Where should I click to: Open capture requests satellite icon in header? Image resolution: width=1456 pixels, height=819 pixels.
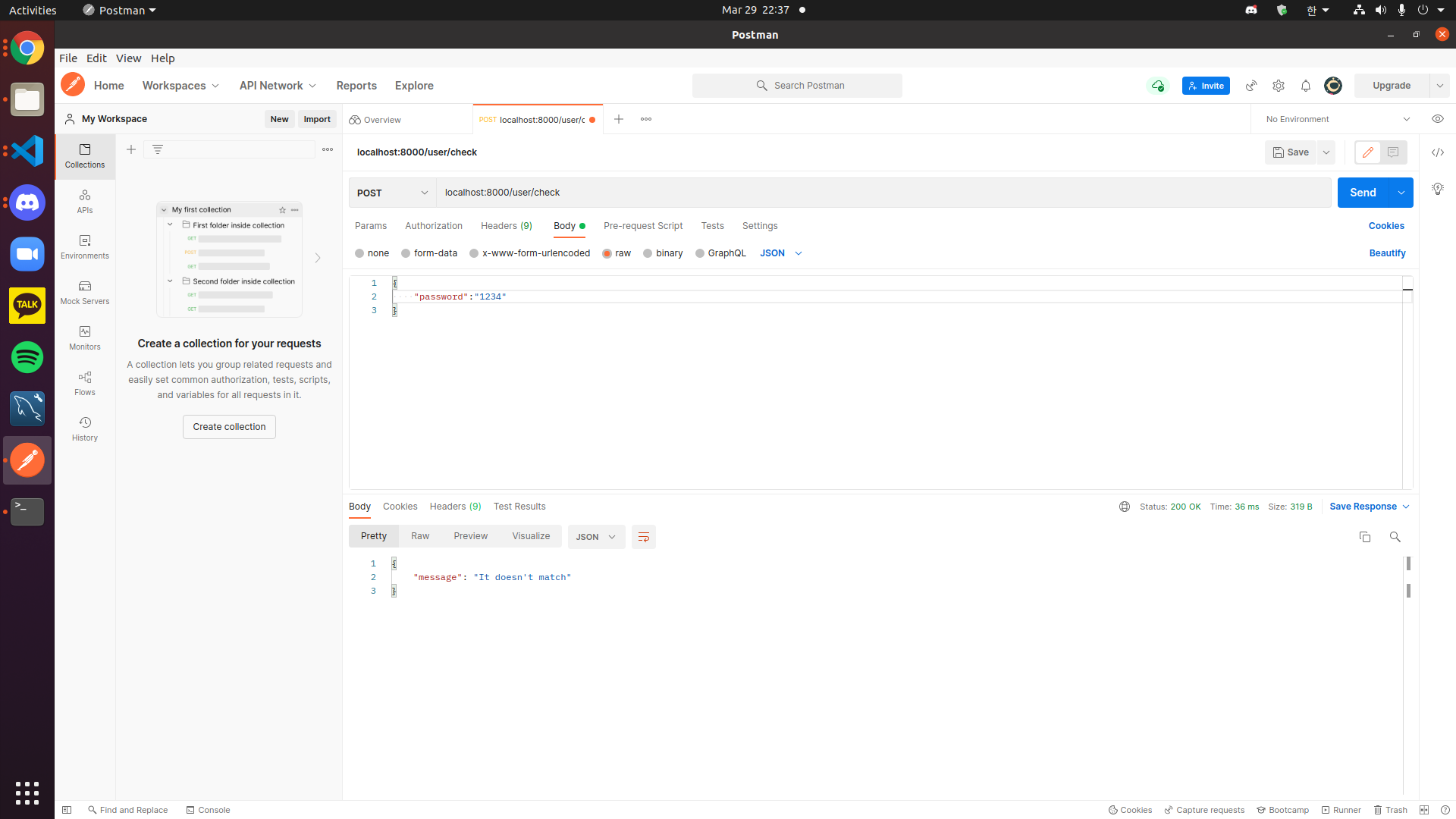coord(1251,86)
